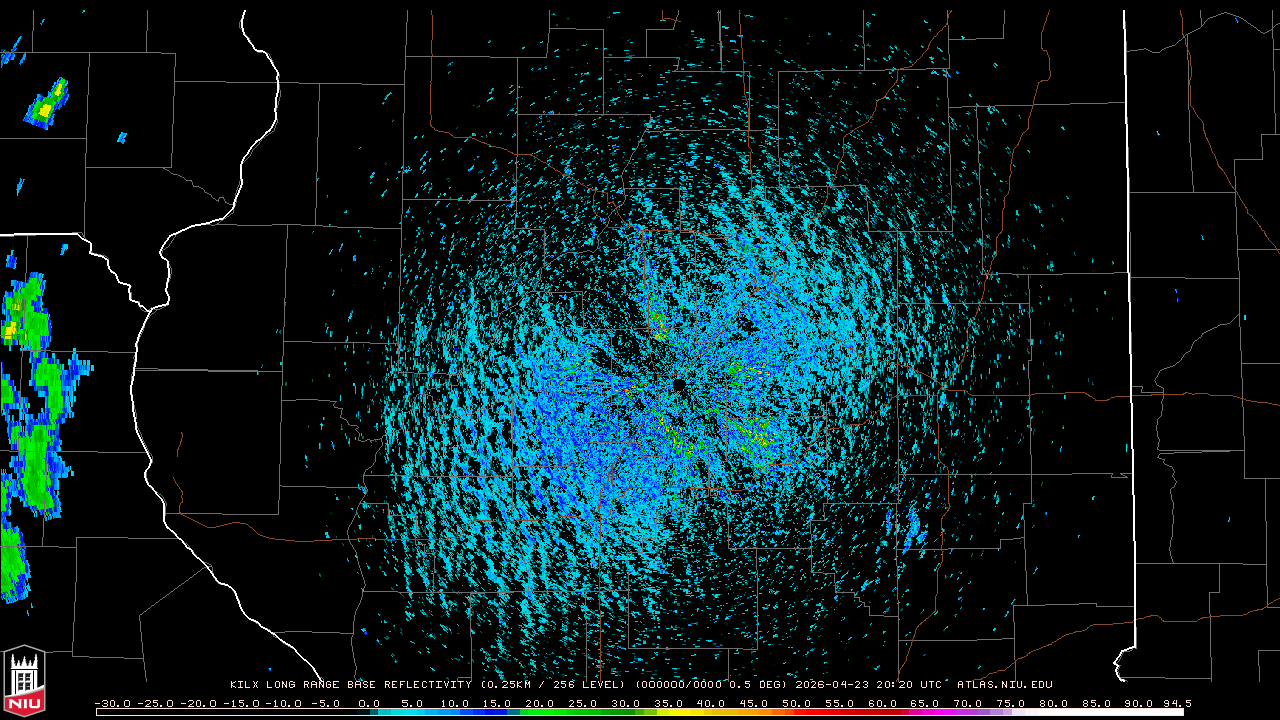Viewport: 1280px width, 720px height.
Task: Click the -30.0 scale label
Action: click(x=112, y=703)
